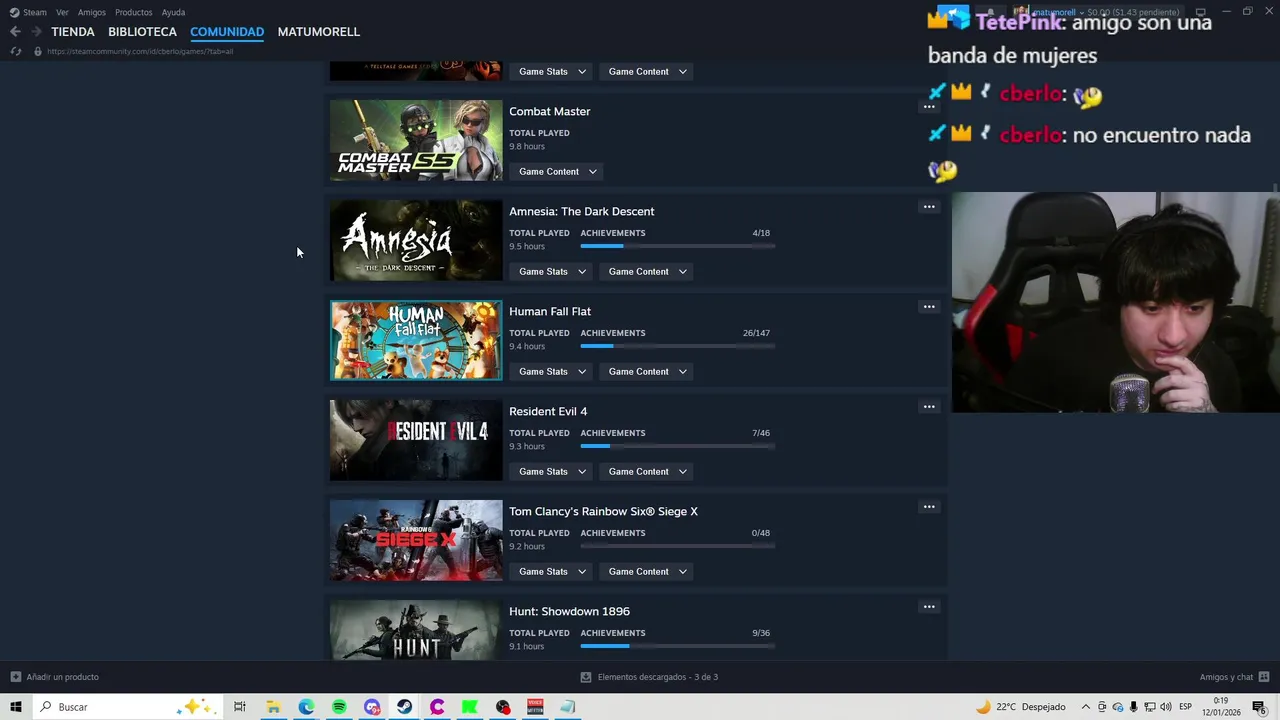The width and height of the screenshot is (1280, 720).
Task: Expand Game Content for Rainbow Six Siege X
Action: coord(647,571)
